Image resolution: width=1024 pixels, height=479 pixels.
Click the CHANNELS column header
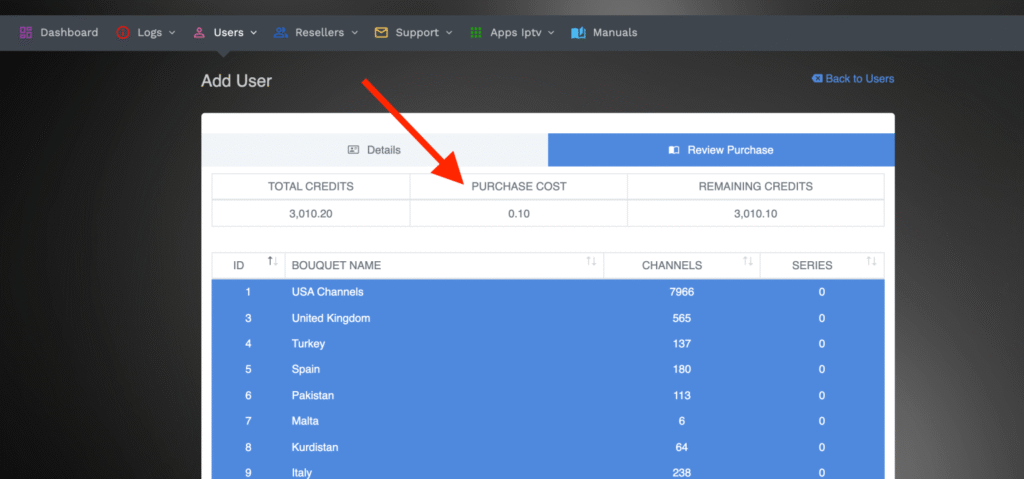(x=682, y=265)
